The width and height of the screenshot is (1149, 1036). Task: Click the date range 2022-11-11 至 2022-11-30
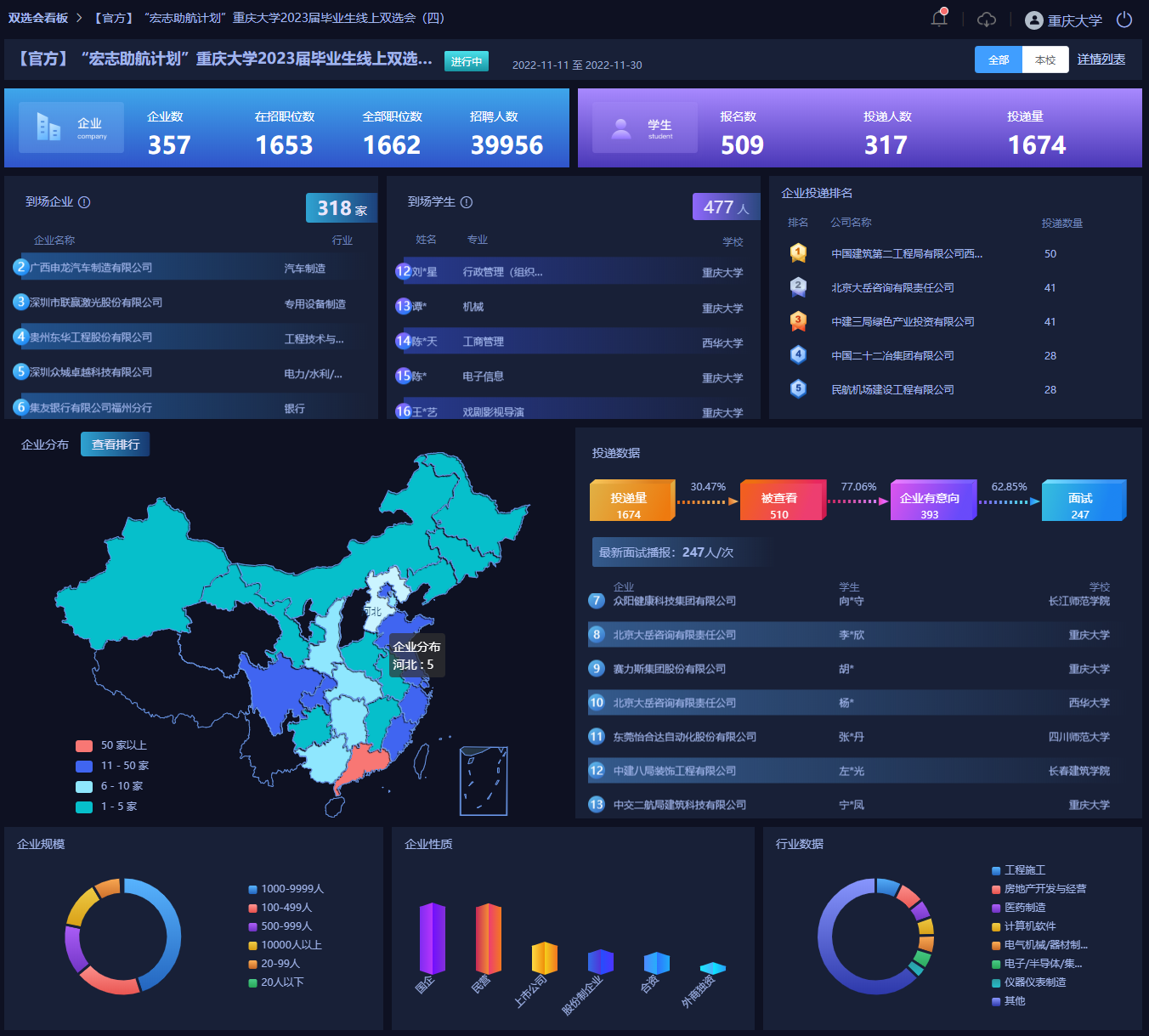pos(577,65)
